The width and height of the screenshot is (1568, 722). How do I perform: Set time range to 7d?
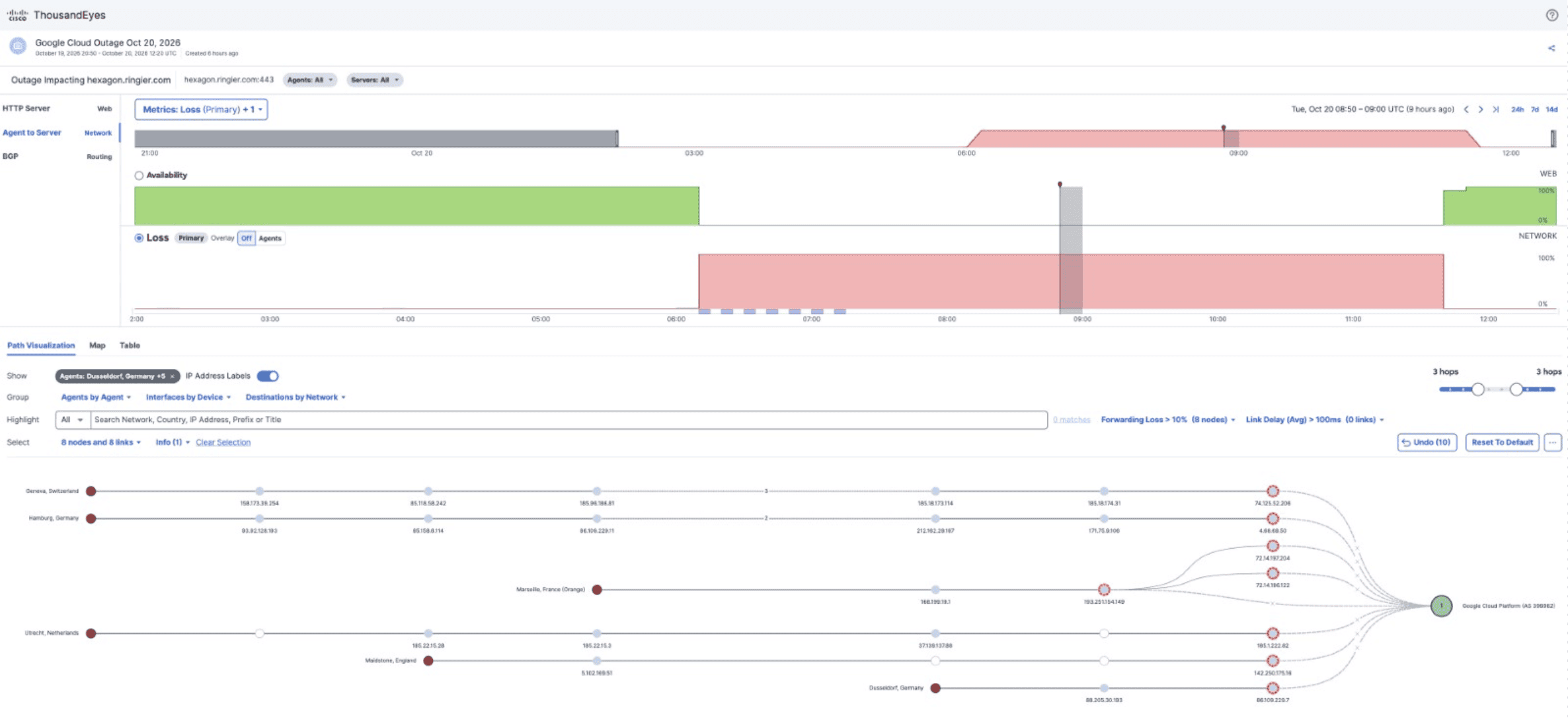(x=1535, y=110)
